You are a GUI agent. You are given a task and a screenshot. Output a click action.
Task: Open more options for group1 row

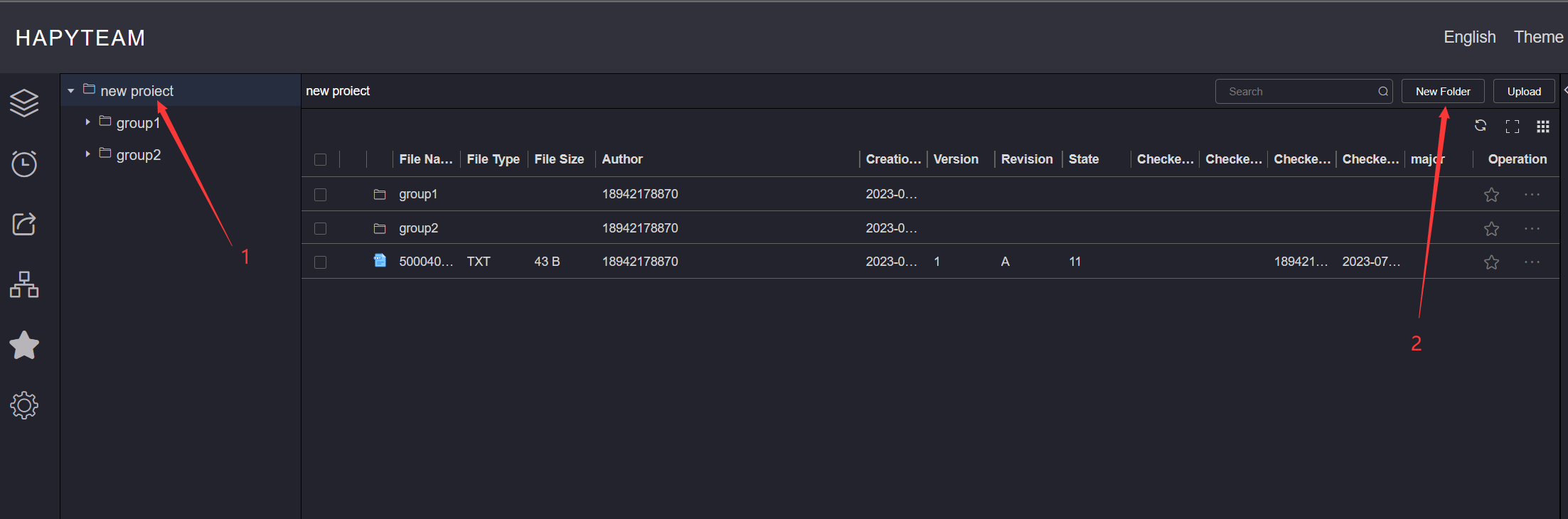pyautogui.click(x=1532, y=195)
